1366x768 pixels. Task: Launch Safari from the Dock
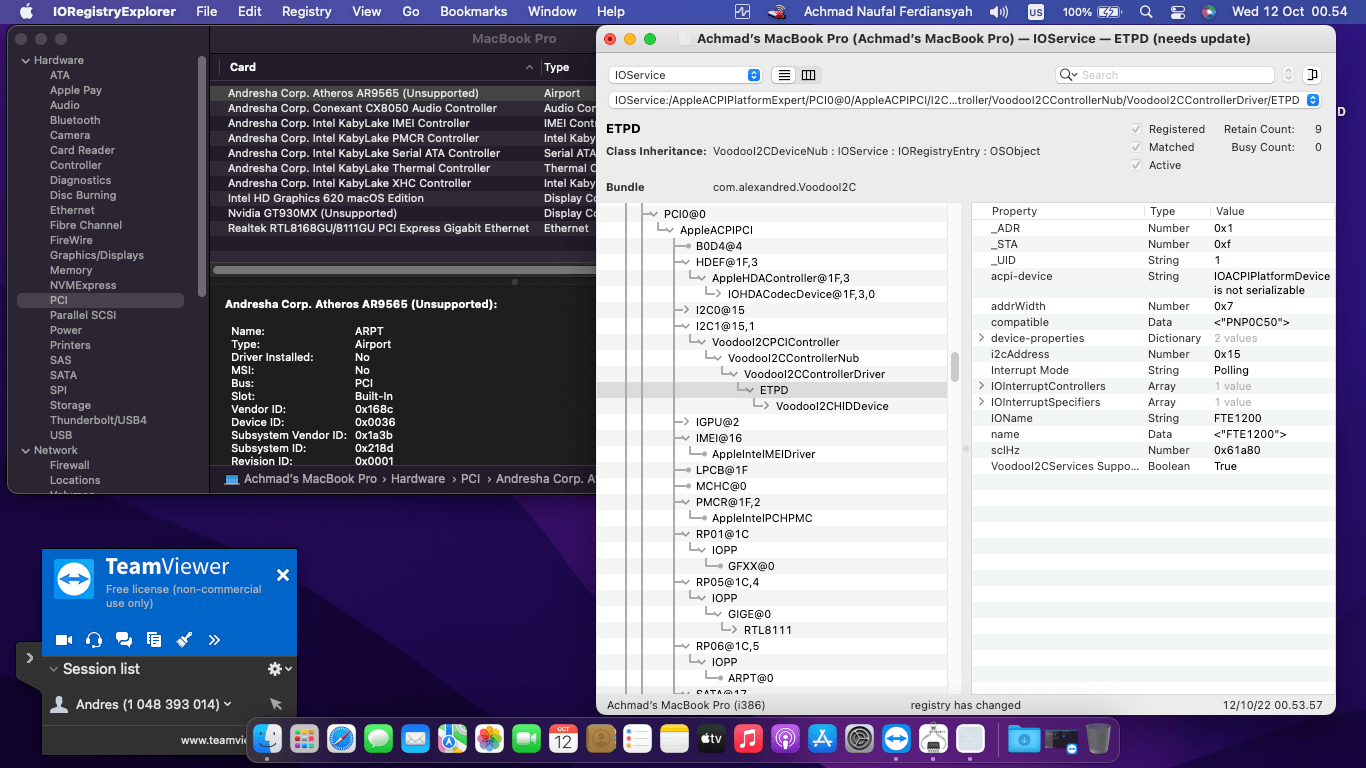(x=341, y=739)
